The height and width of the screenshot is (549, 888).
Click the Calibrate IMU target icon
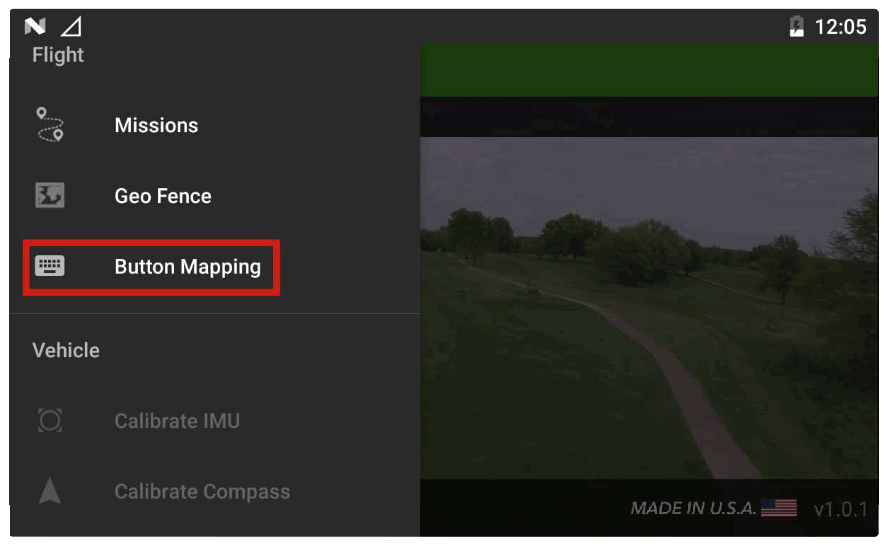point(50,420)
